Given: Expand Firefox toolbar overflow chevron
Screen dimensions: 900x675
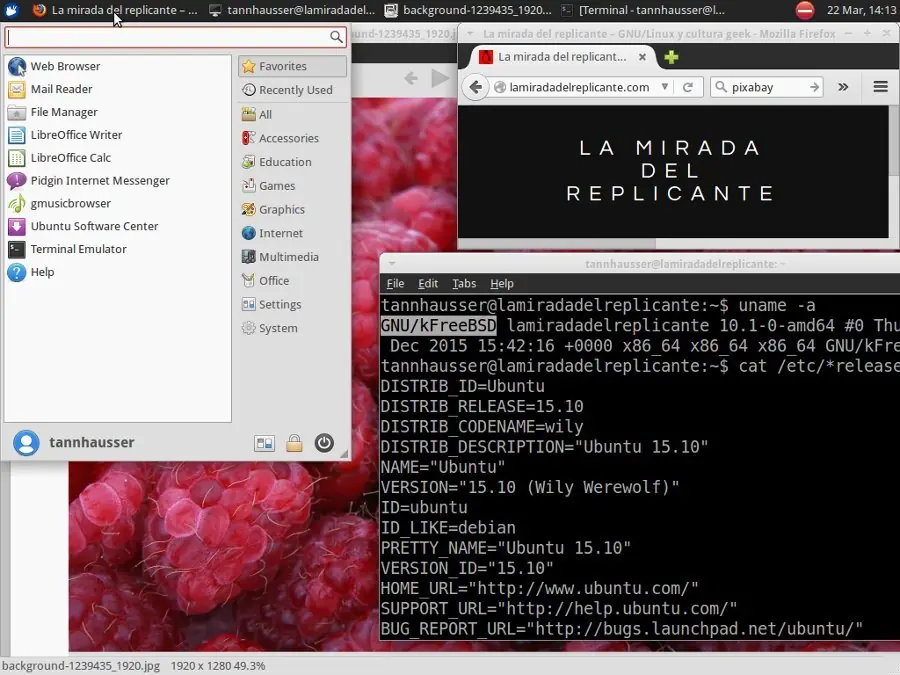Looking at the screenshot, I should coord(843,87).
